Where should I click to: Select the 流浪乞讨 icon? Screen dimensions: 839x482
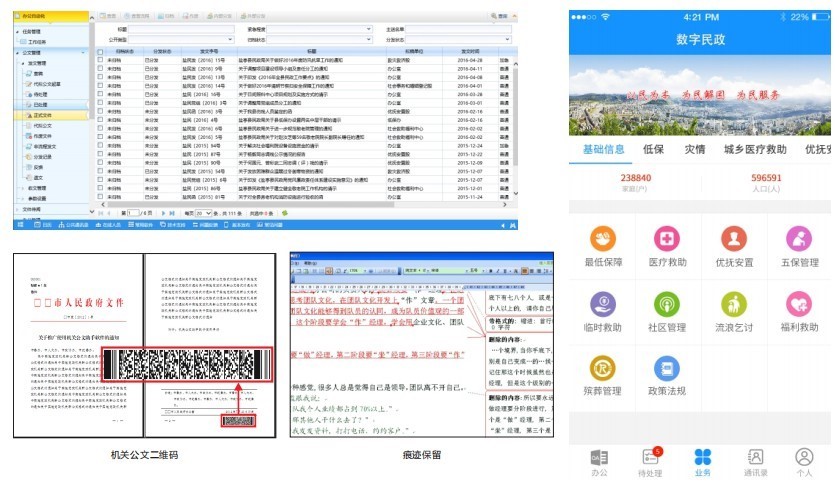tap(734, 304)
